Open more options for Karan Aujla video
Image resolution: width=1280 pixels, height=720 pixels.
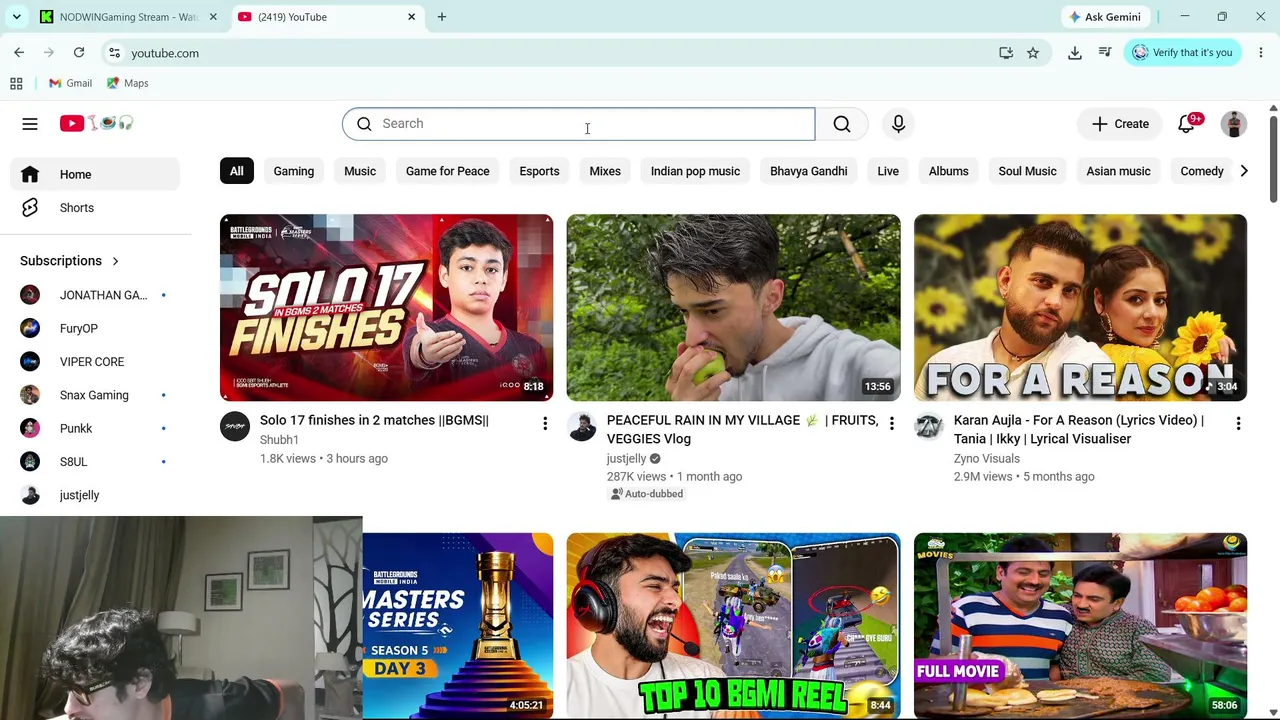1238,424
